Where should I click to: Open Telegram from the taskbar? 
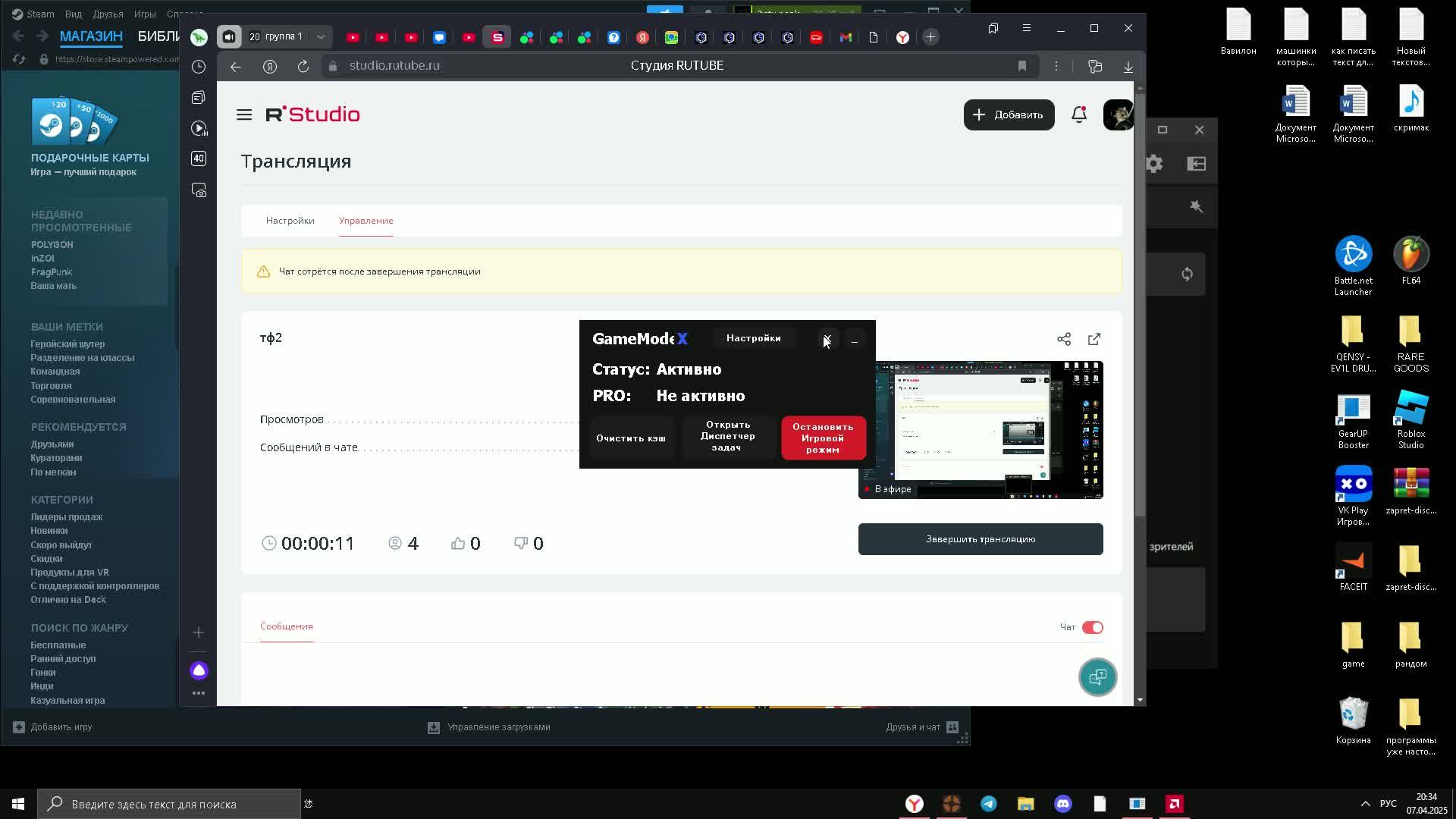[988, 804]
